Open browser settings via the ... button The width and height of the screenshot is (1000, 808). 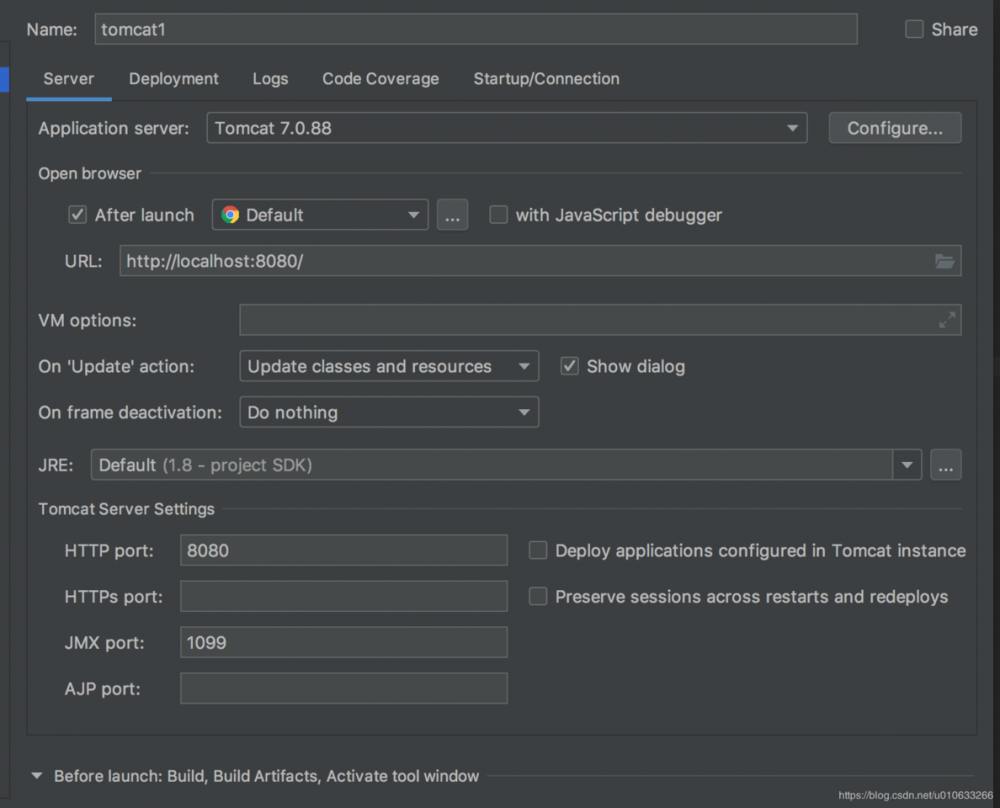click(452, 214)
